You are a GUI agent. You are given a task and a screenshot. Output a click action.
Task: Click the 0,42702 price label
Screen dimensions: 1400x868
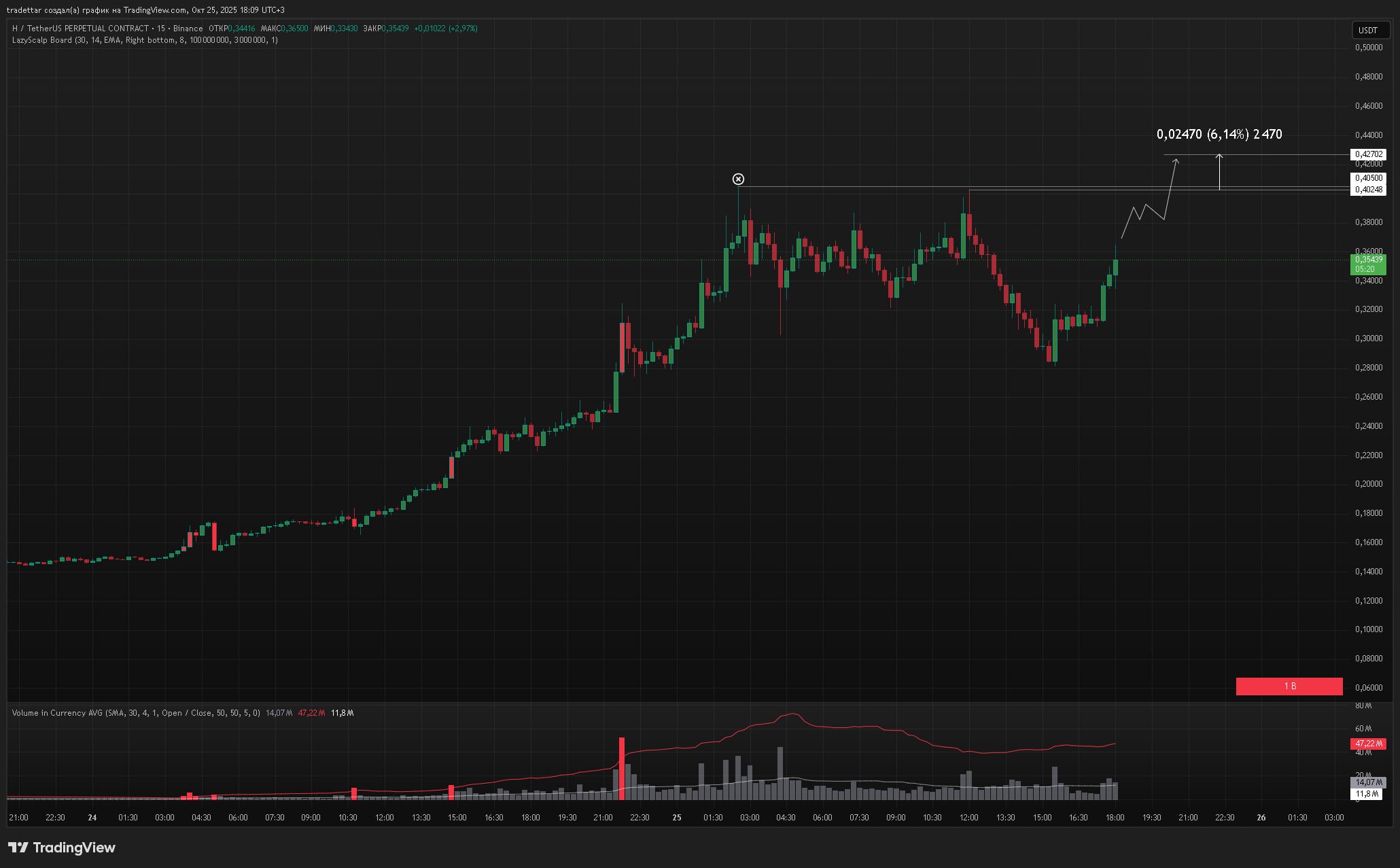[1368, 154]
